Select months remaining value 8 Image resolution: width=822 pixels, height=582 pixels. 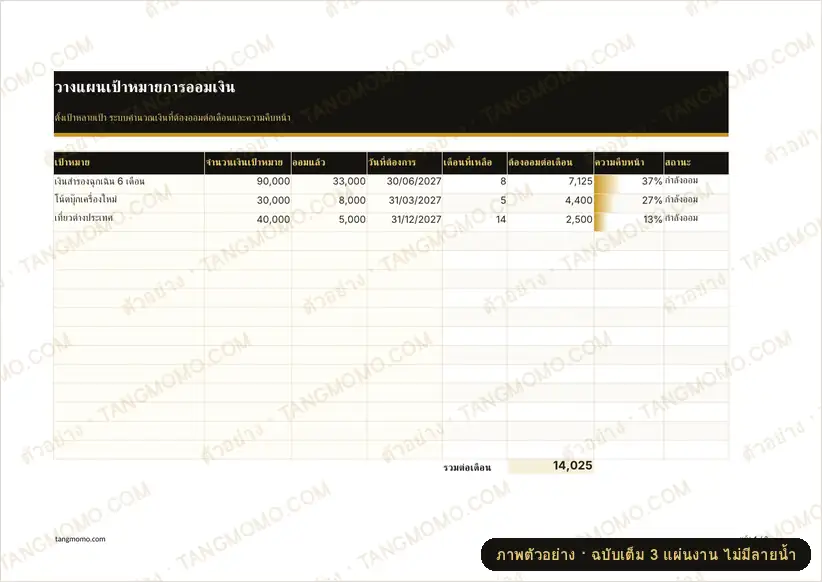point(503,181)
